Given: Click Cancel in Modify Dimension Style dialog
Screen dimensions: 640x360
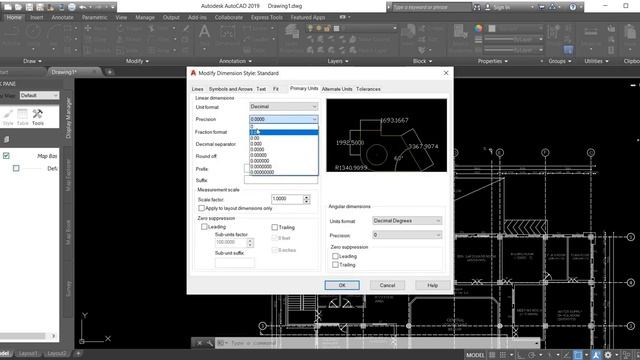Looking at the screenshot, I should [387, 285].
